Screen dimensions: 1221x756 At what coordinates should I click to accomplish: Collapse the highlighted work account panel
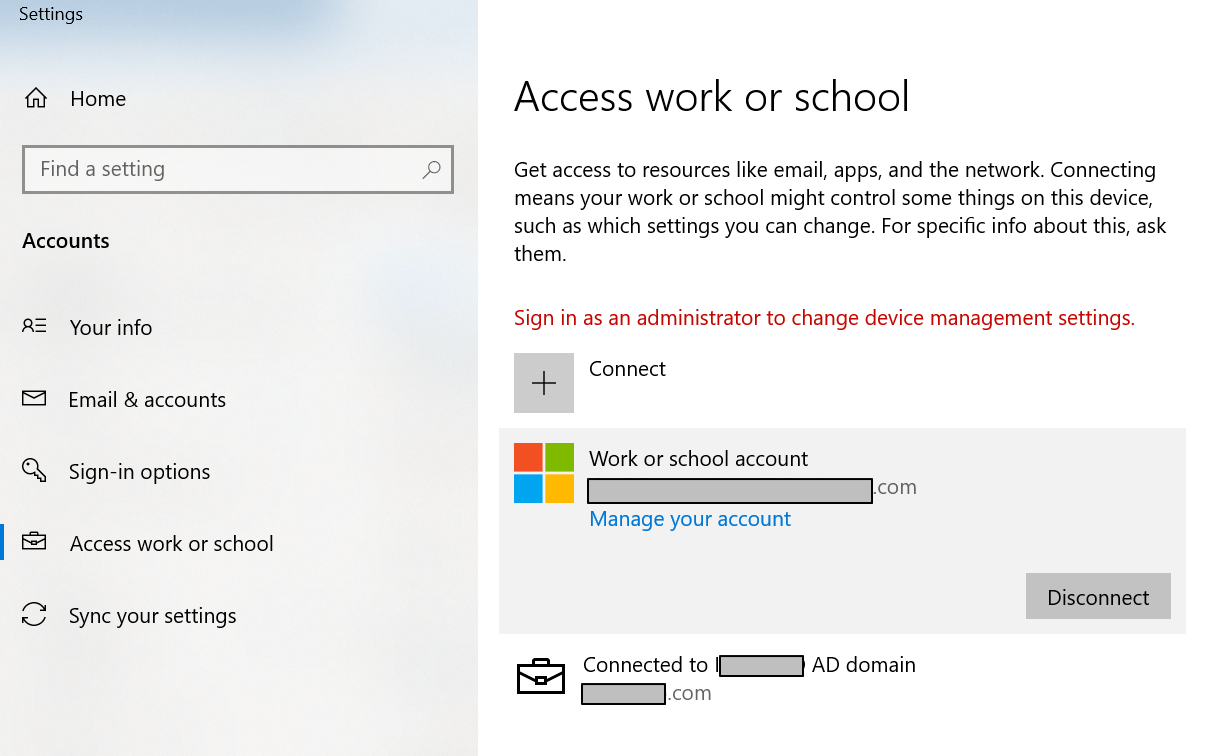click(698, 458)
